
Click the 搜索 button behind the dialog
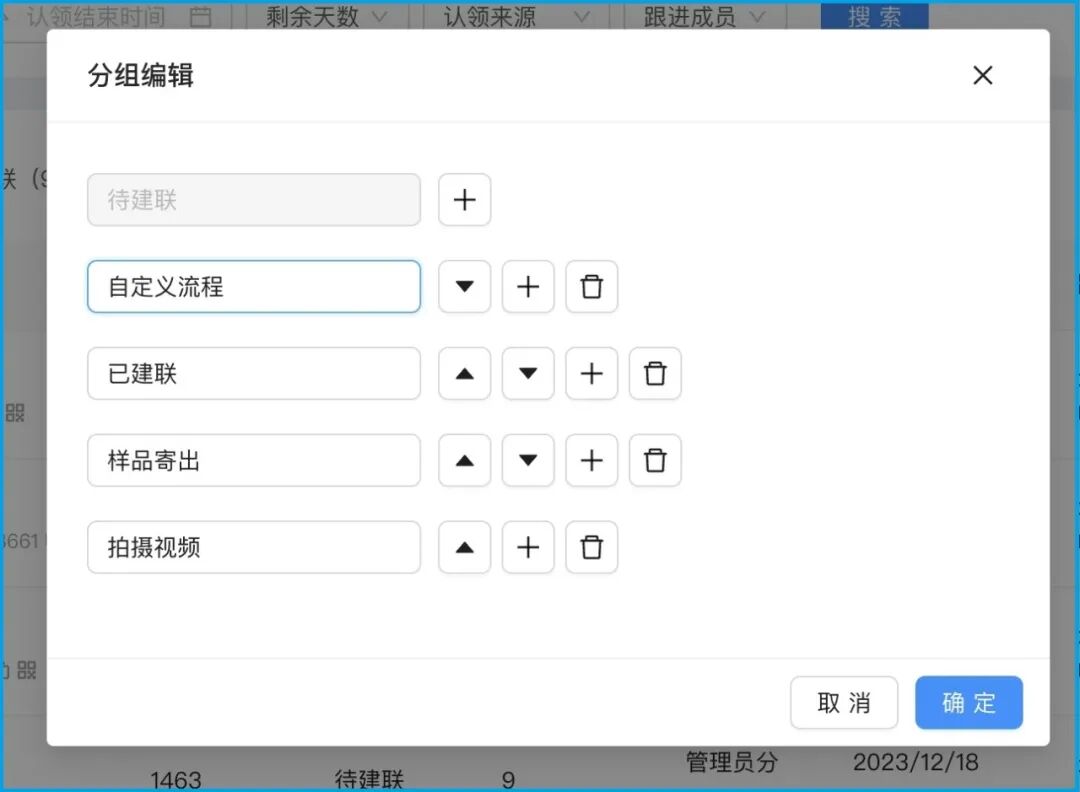[x=874, y=16]
